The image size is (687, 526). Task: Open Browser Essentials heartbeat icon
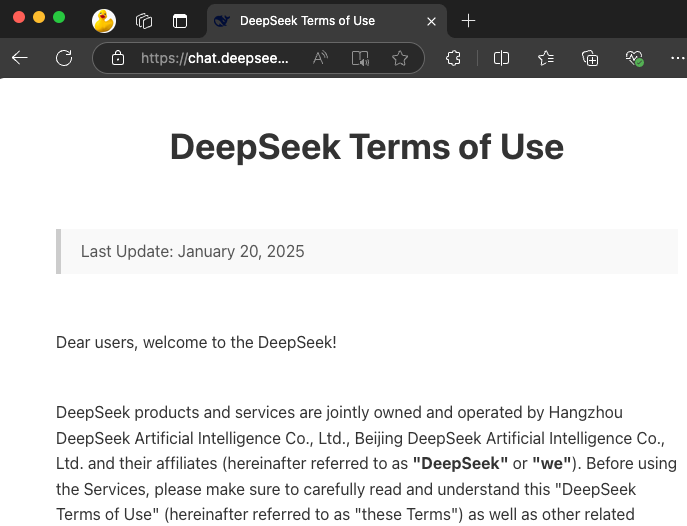click(x=634, y=58)
